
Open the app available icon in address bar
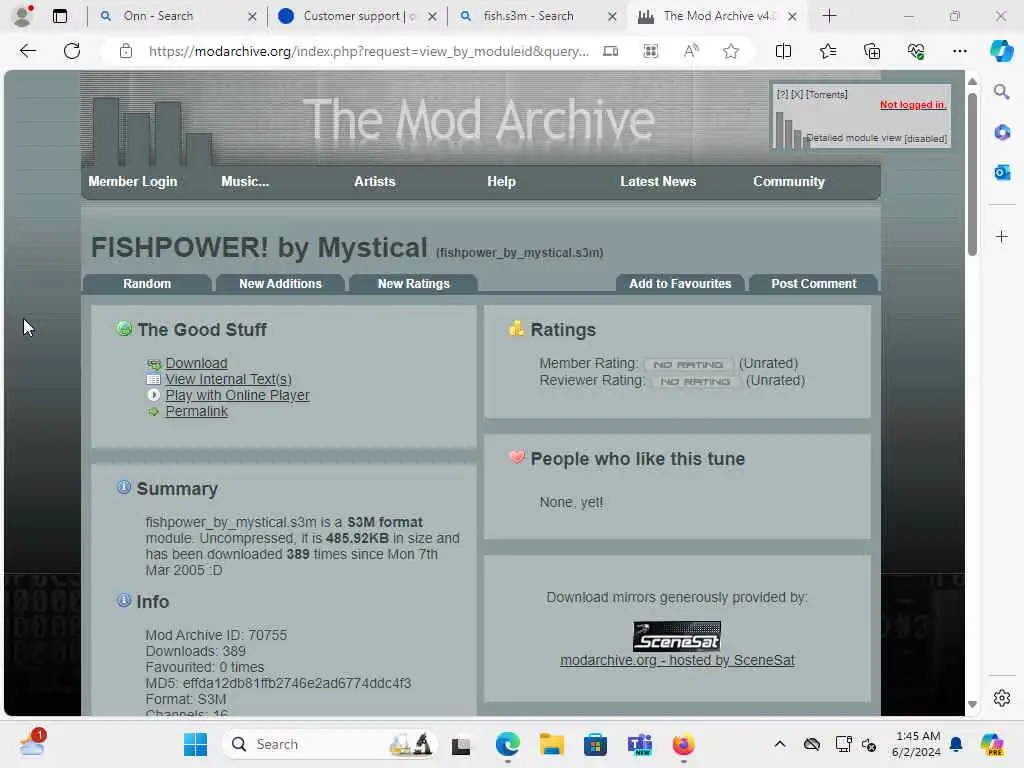point(611,51)
